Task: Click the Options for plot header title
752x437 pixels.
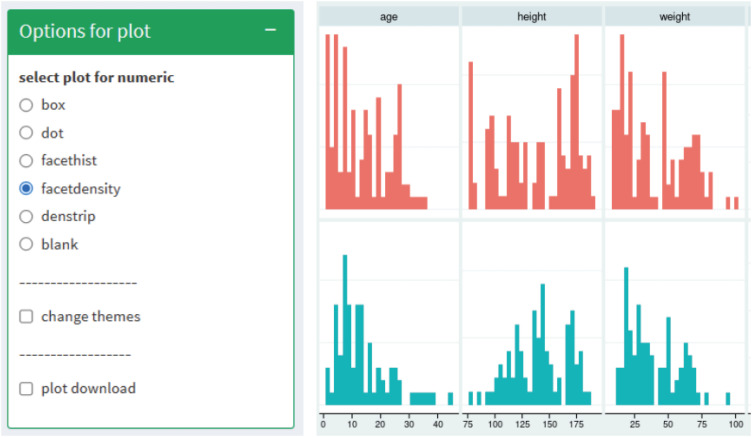Action: 85,31
